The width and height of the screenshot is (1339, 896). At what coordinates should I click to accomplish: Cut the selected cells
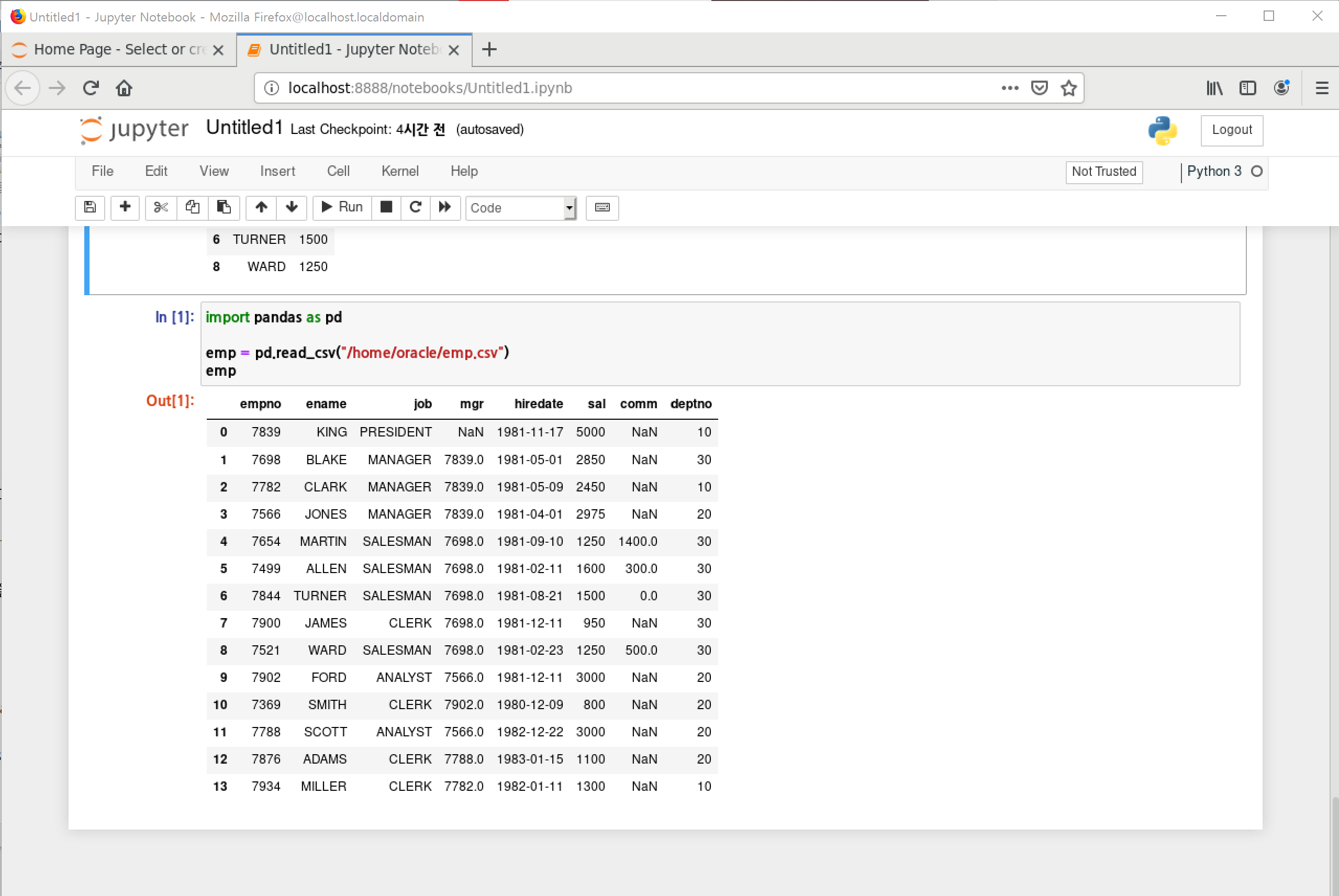[161, 207]
